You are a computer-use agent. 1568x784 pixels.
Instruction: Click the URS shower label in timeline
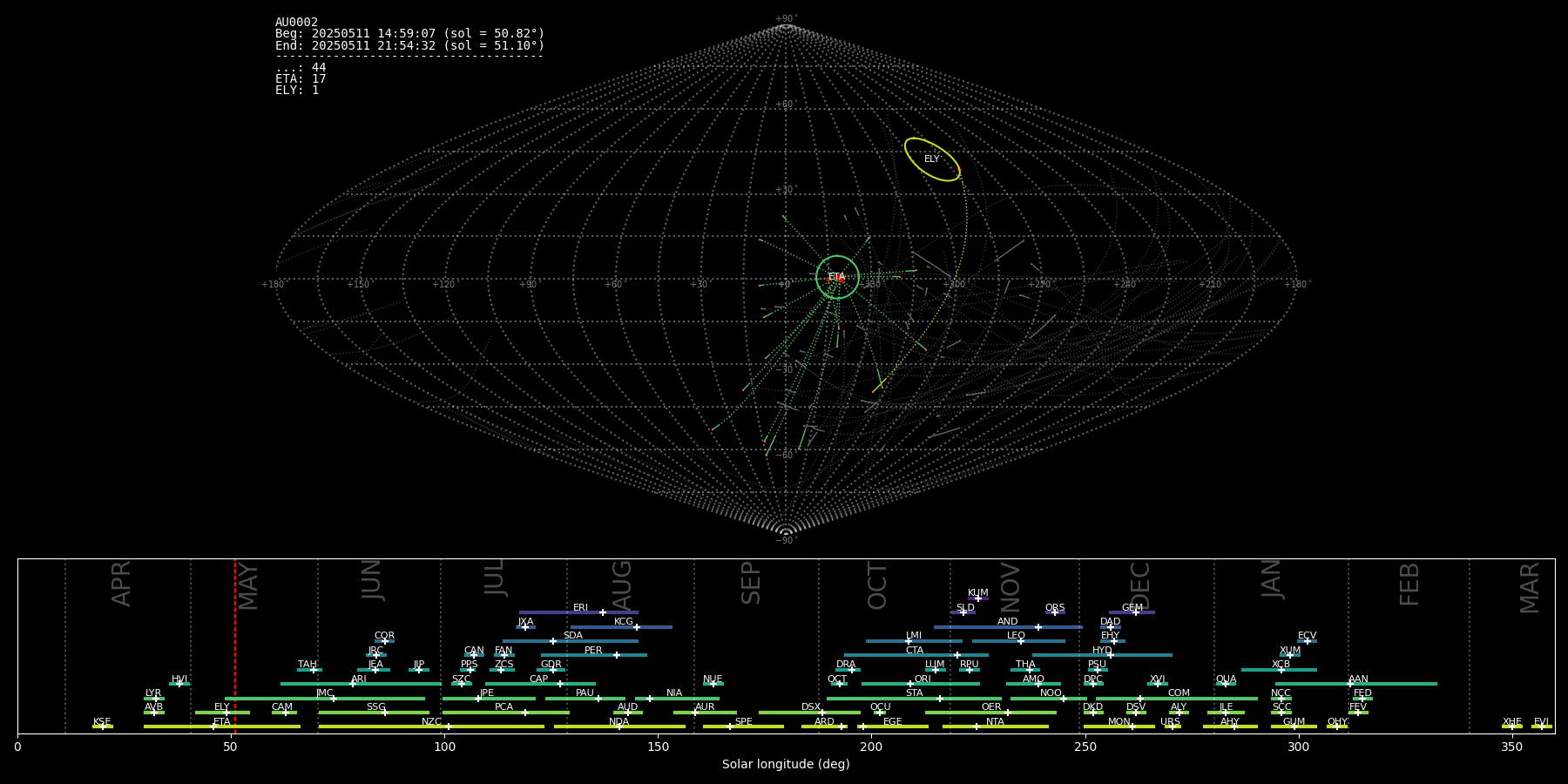1171,722
